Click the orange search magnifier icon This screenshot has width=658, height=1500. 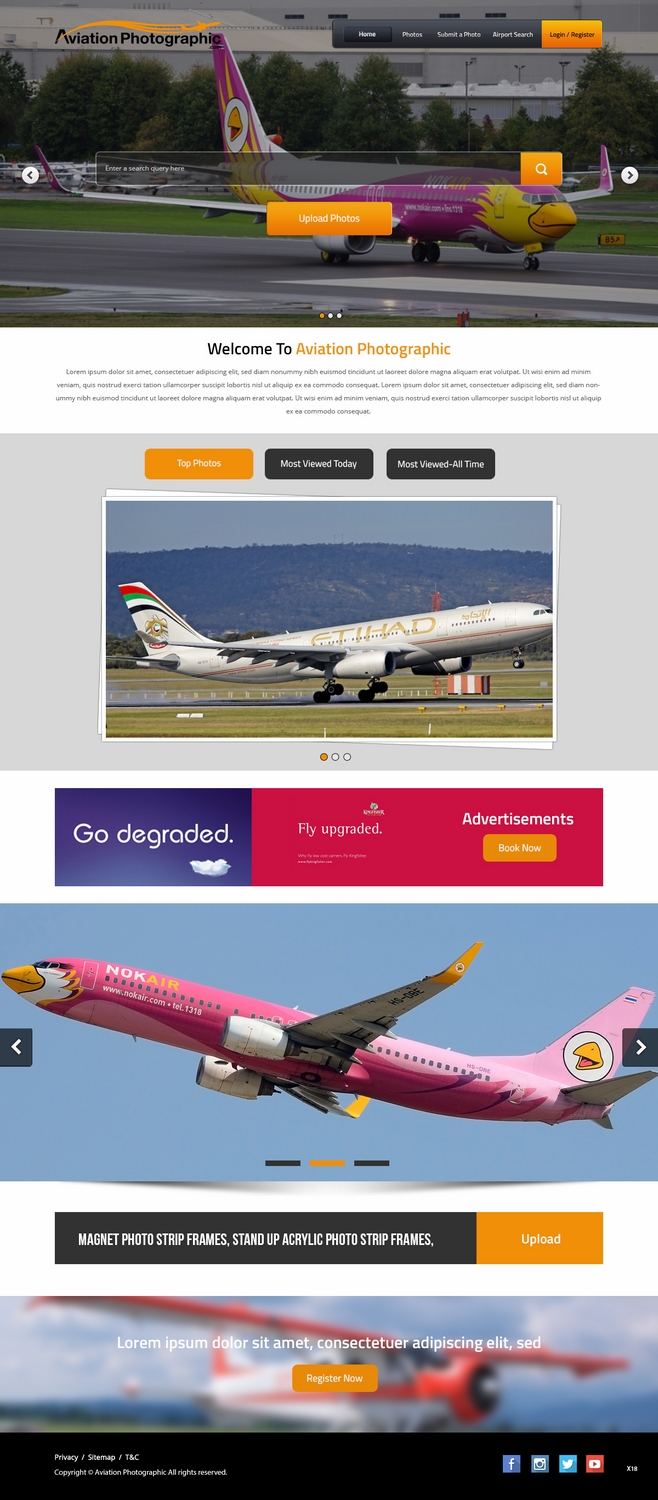coord(541,169)
